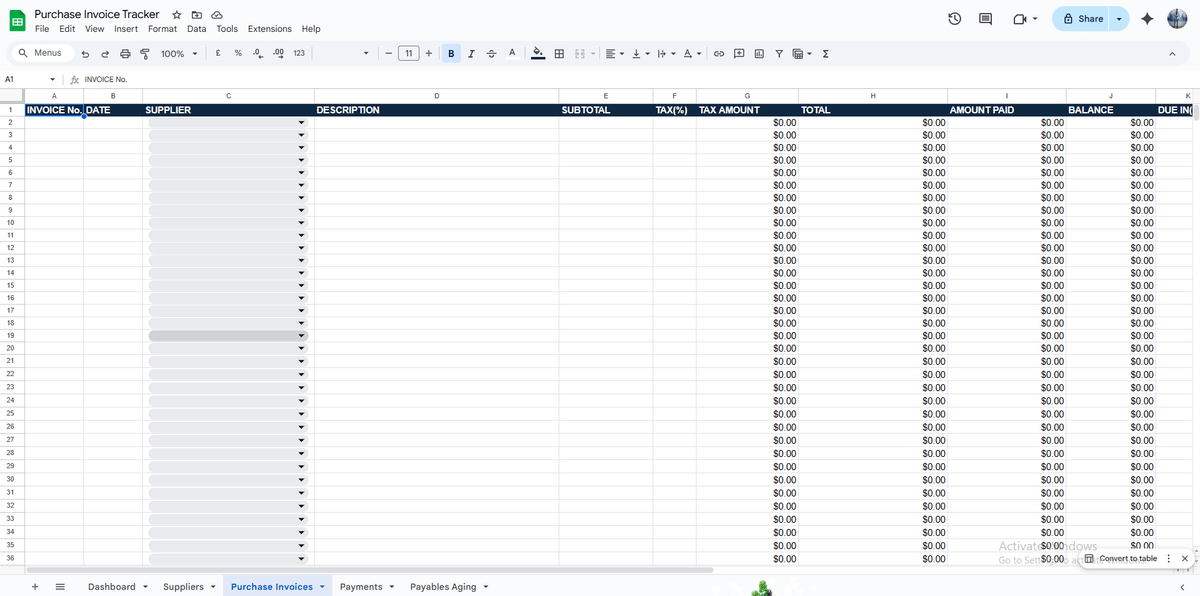Click the Create a filter icon
This screenshot has width=1200, height=596.
click(778, 54)
